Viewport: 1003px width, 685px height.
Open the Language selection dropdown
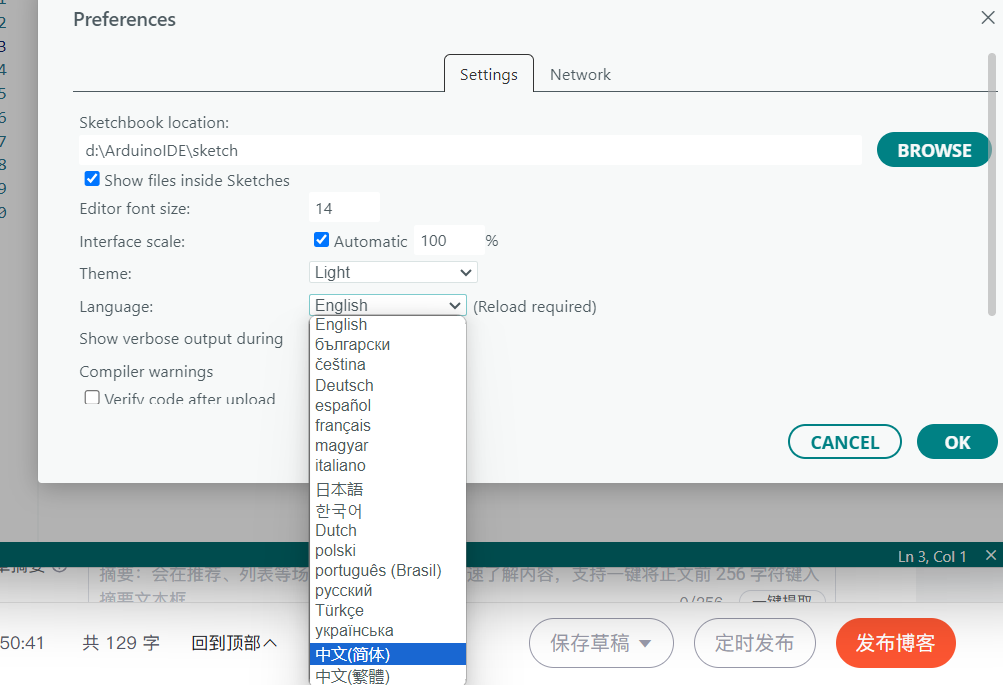[387, 305]
